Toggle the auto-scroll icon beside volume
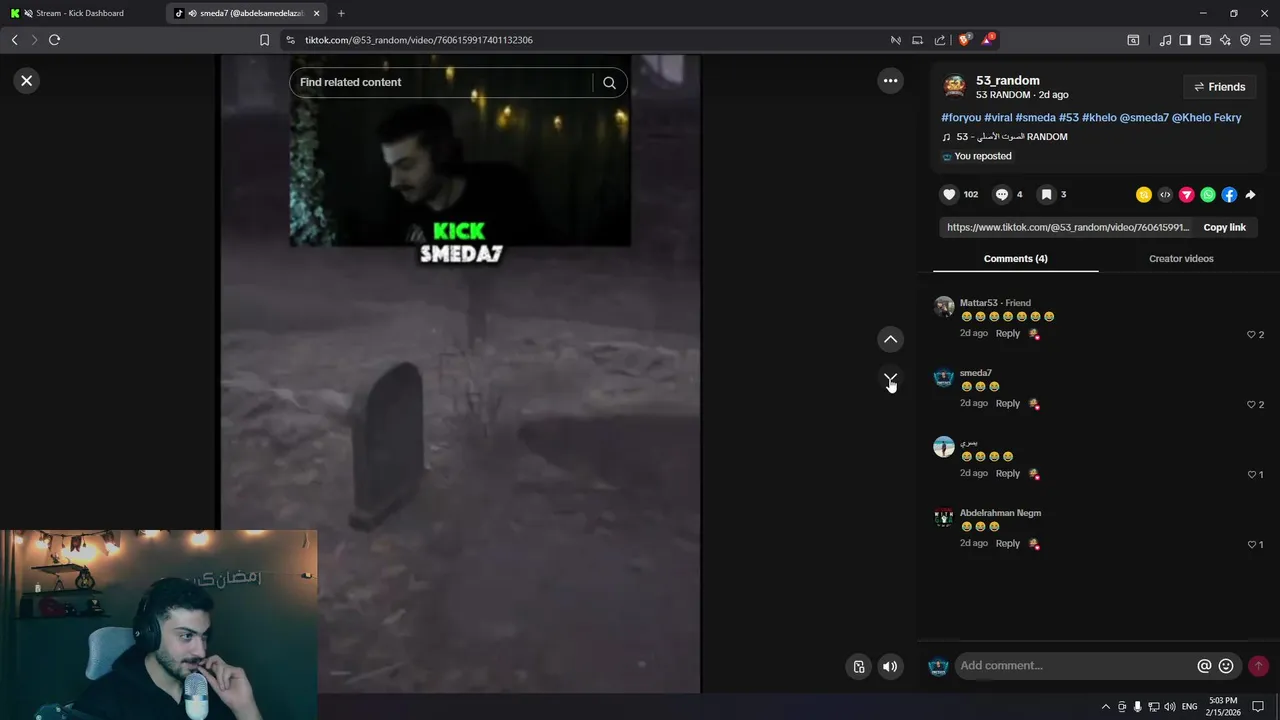 coord(859,667)
